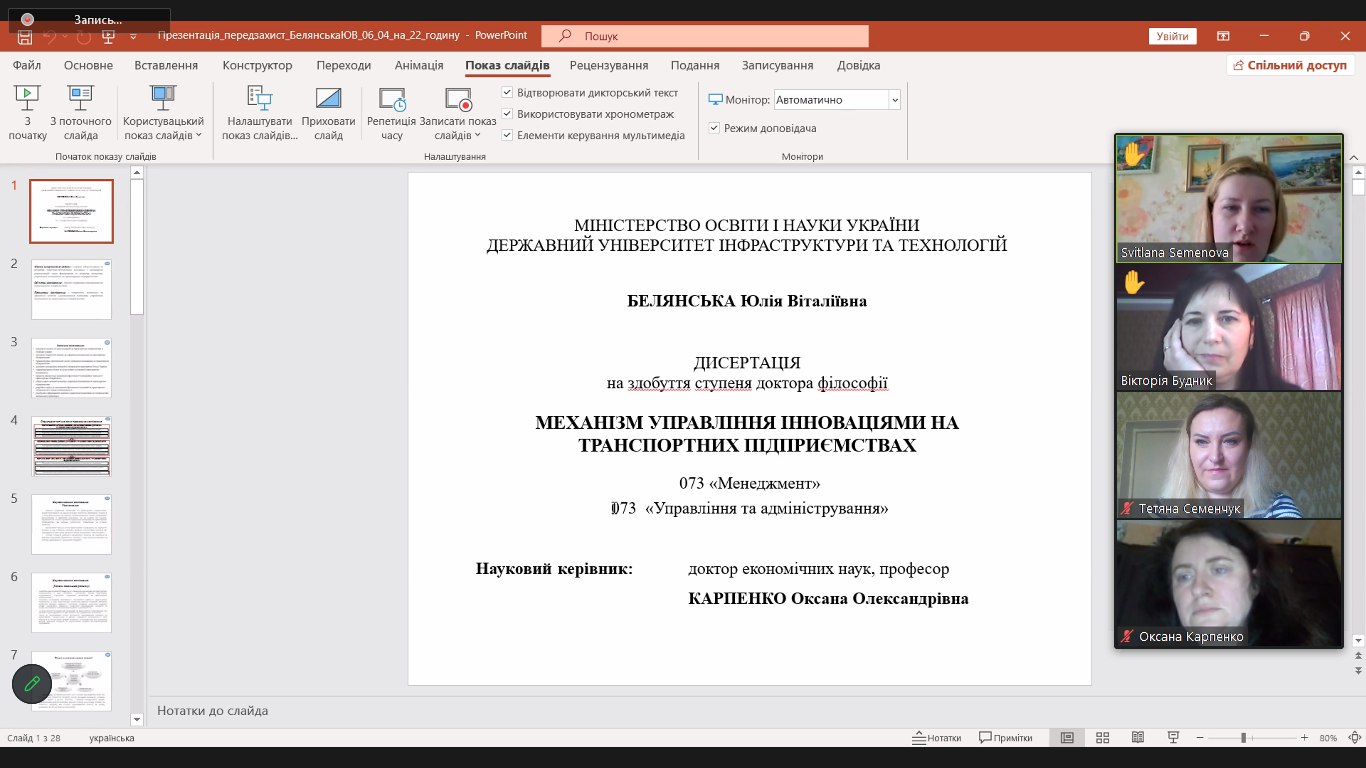The height and width of the screenshot is (768, 1366).
Task: Switch to the Подання tab
Action: (695, 65)
